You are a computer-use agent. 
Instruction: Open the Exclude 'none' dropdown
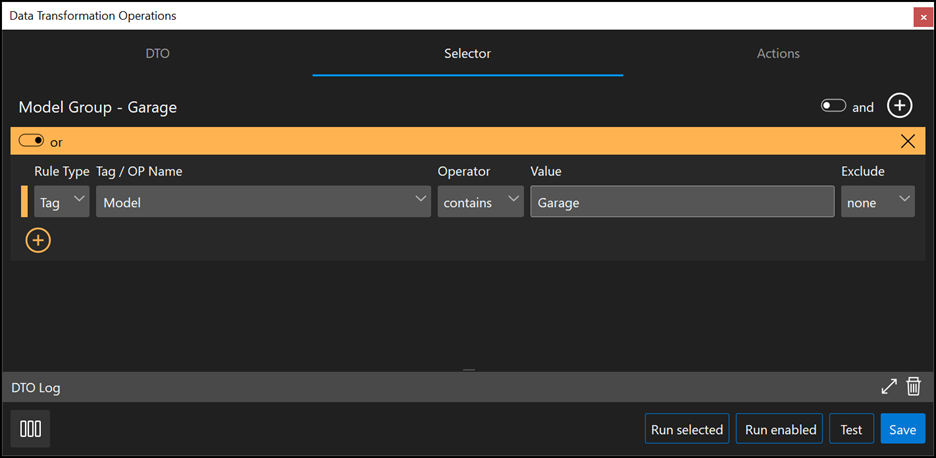[x=877, y=202]
